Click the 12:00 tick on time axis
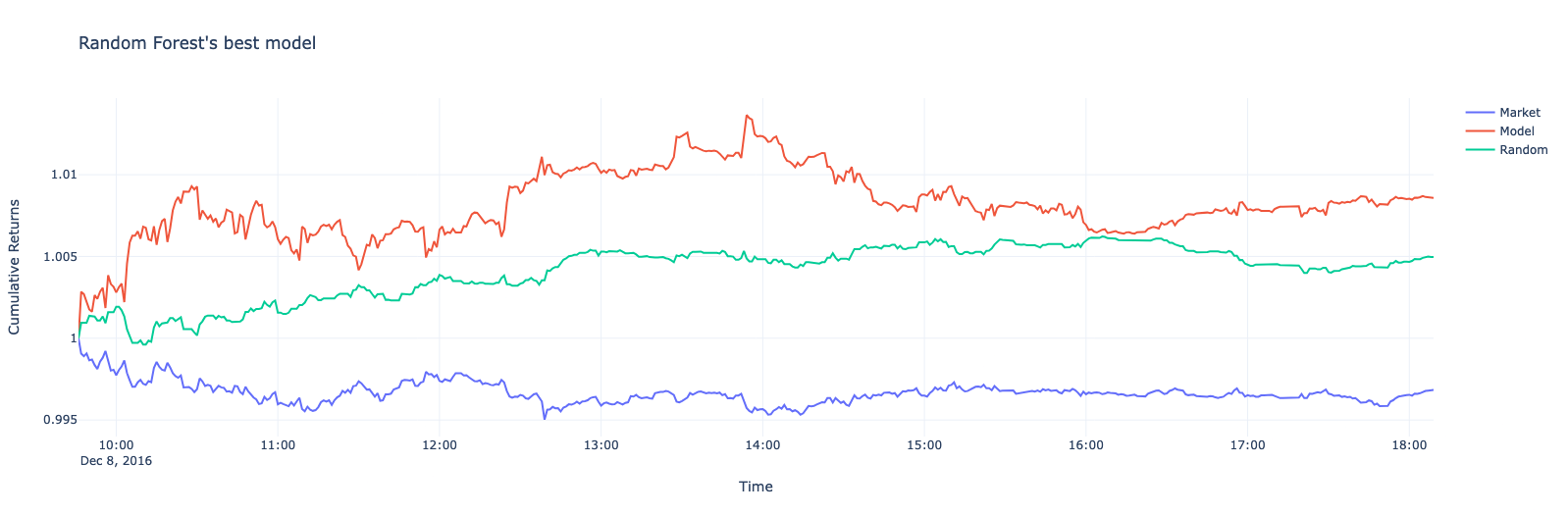 tap(440, 445)
